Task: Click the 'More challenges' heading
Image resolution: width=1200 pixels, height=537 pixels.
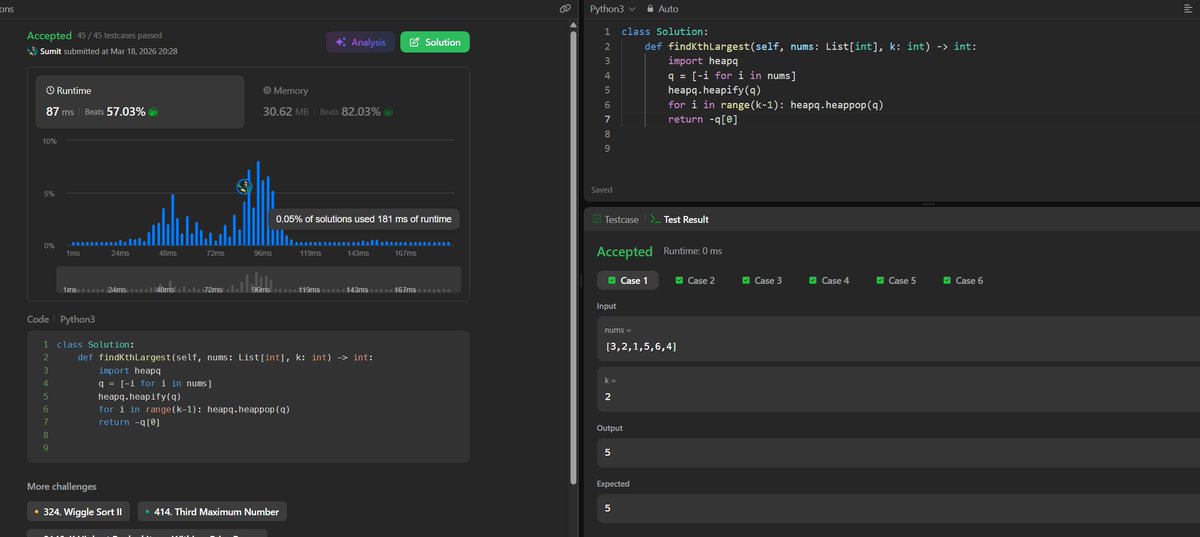Action: pos(62,487)
